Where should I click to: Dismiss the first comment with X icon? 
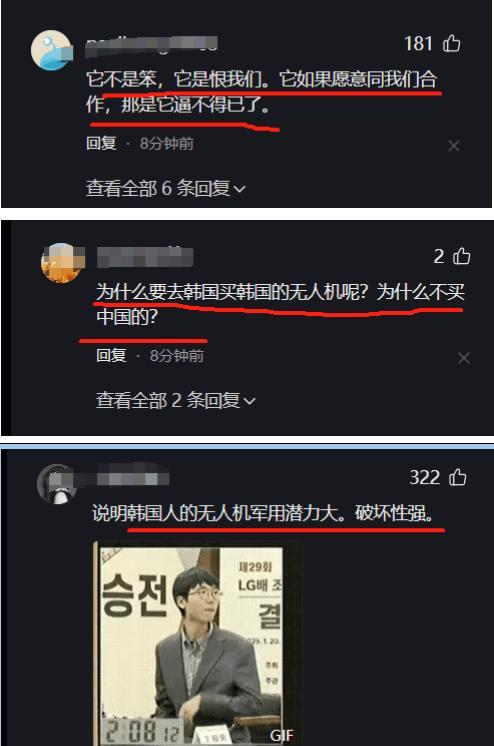coord(454,146)
